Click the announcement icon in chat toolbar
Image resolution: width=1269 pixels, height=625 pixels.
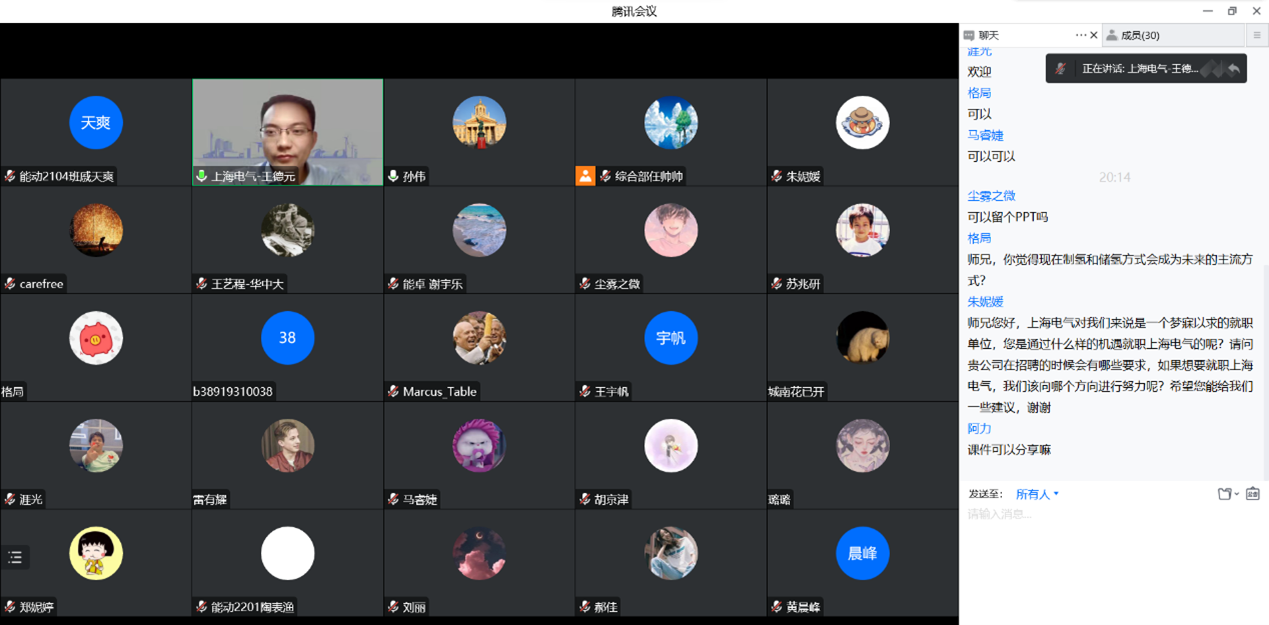tap(1253, 494)
